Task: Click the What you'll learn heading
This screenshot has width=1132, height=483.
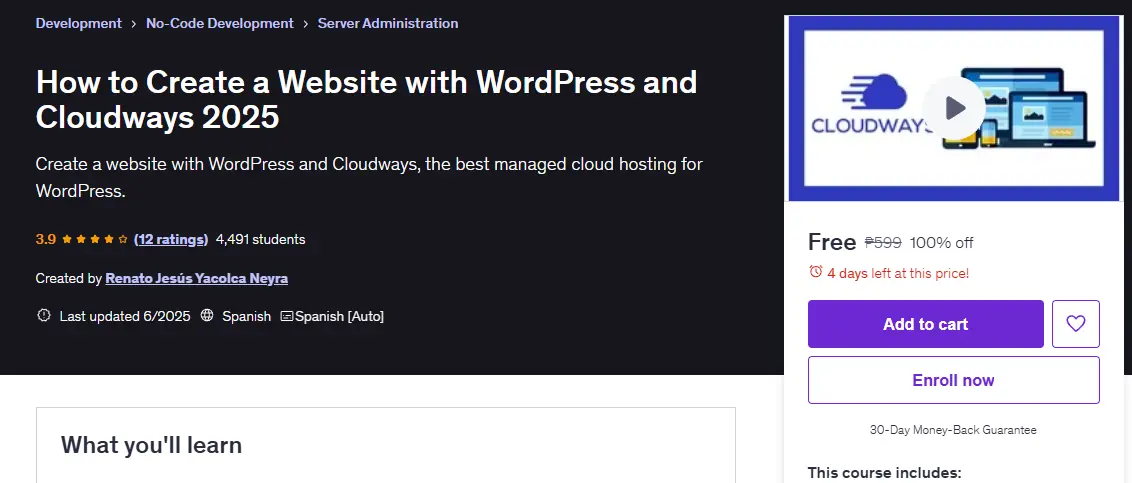Action: coord(151,445)
